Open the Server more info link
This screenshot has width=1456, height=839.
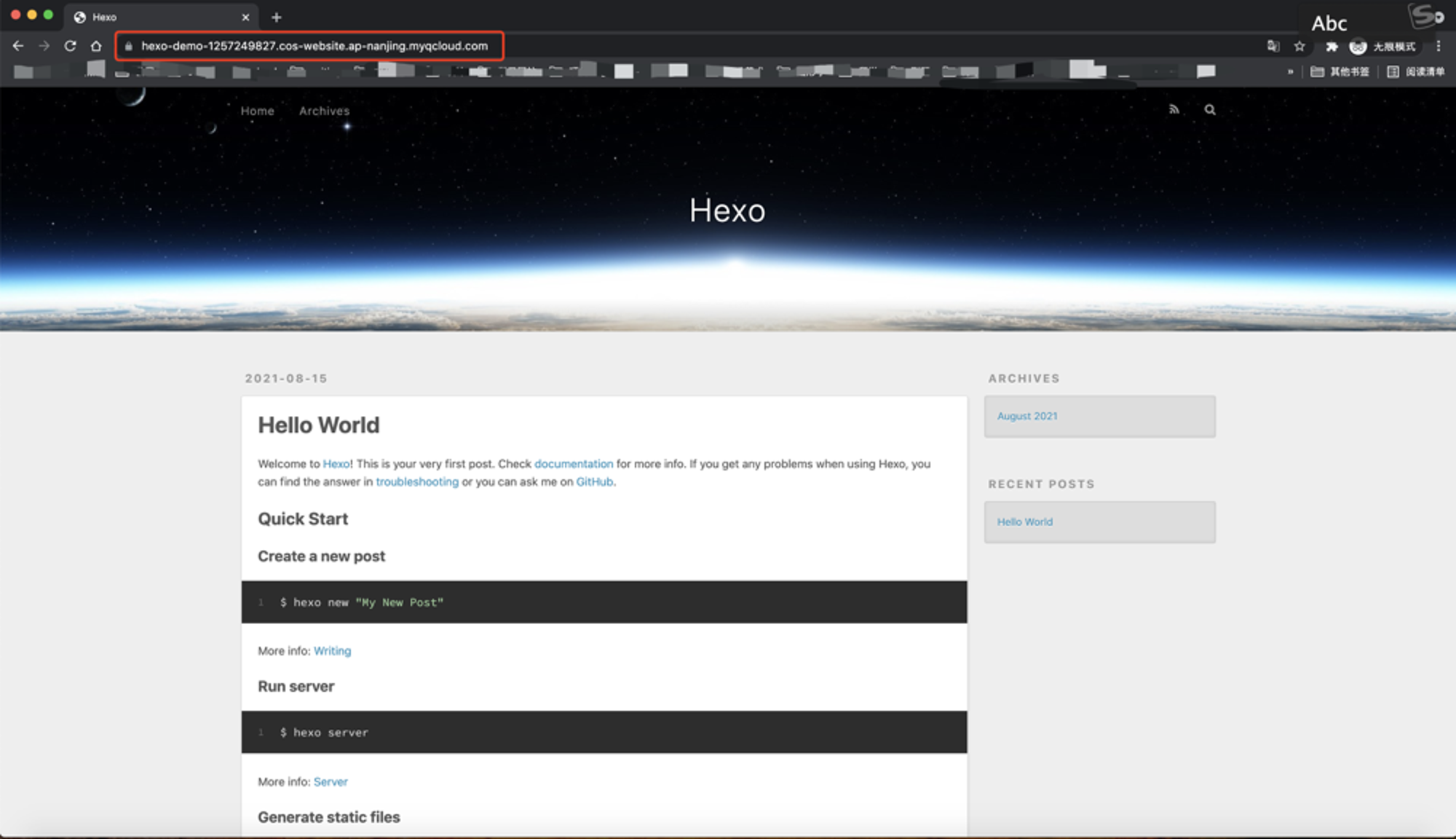coord(331,781)
